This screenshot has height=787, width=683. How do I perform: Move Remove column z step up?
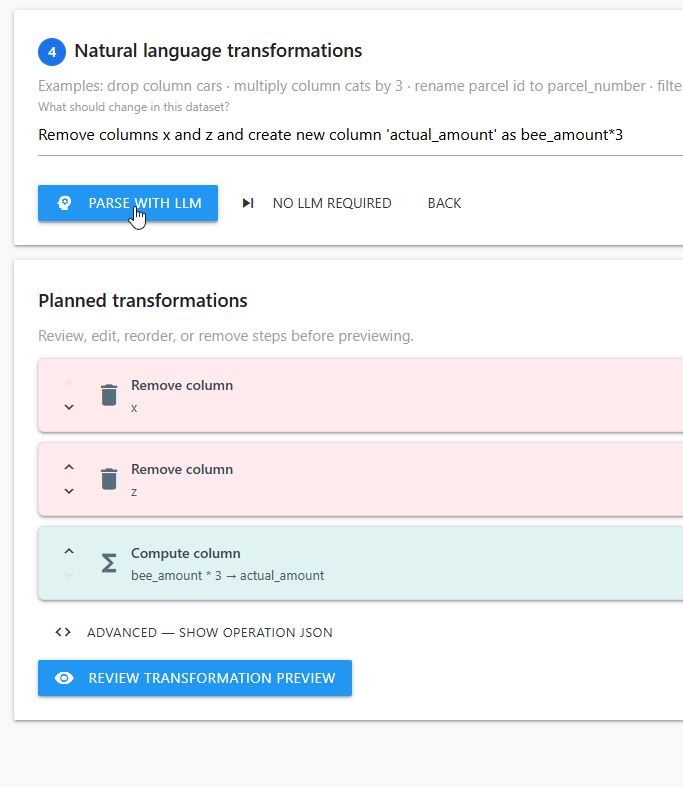[69, 467]
